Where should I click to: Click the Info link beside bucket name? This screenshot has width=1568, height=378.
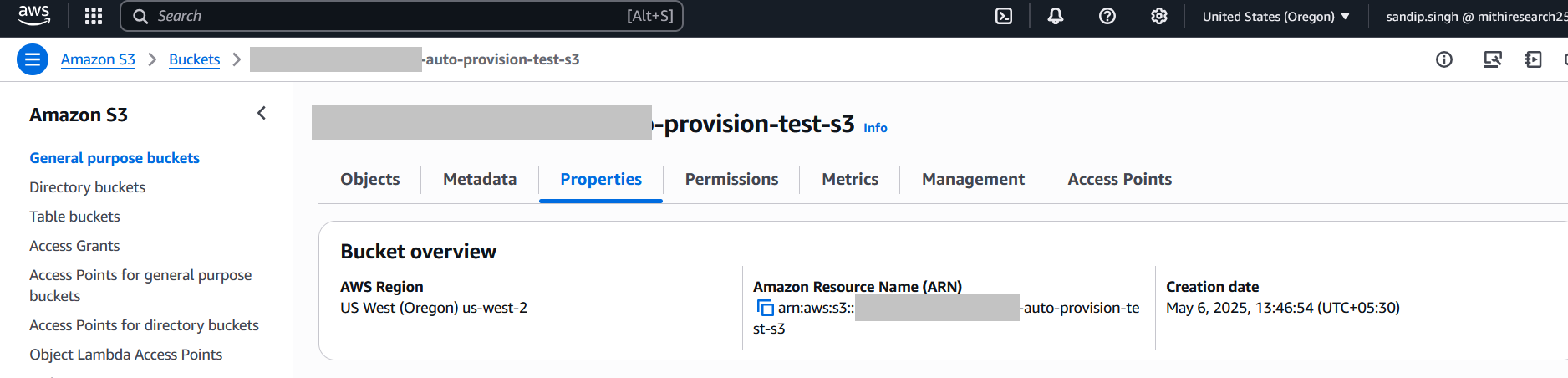tap(875, 128)
